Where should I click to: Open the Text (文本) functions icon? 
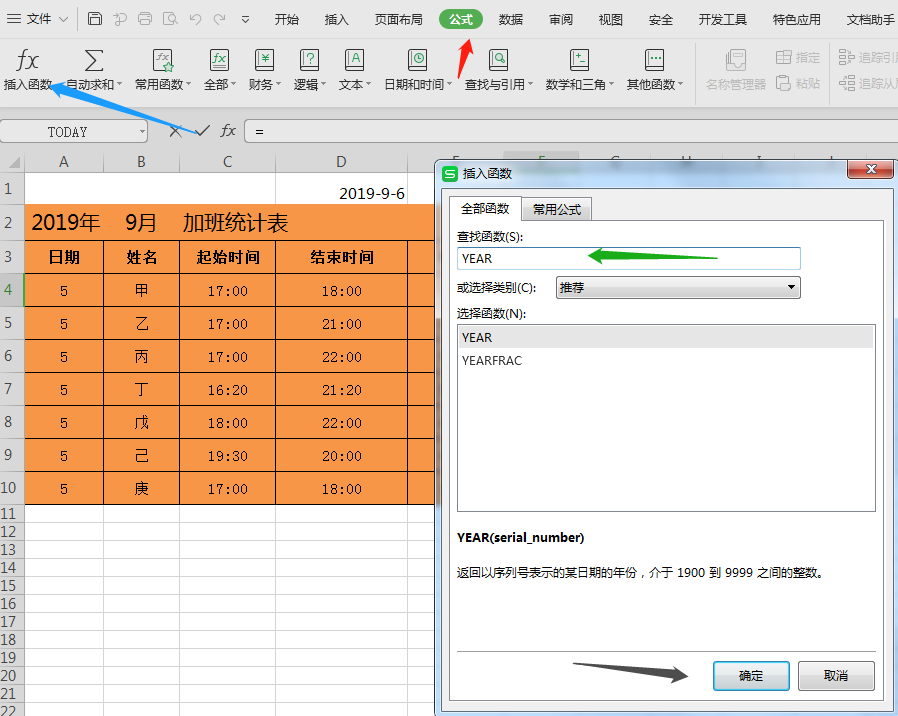pyautogui.click(x=355, y=60)
